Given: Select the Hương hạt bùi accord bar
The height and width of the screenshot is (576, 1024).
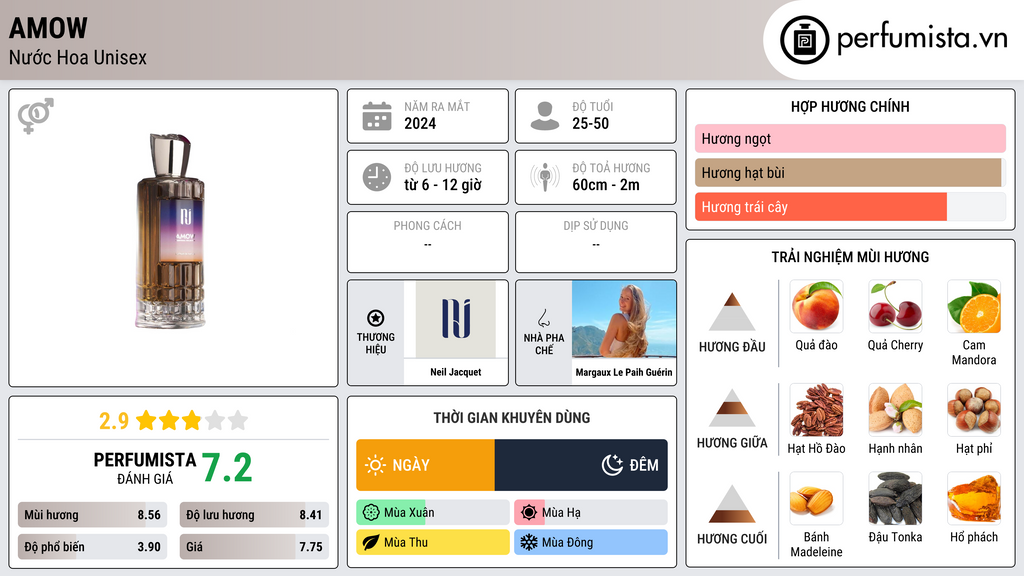Looking at the screenshot, I should click(850, 172).
